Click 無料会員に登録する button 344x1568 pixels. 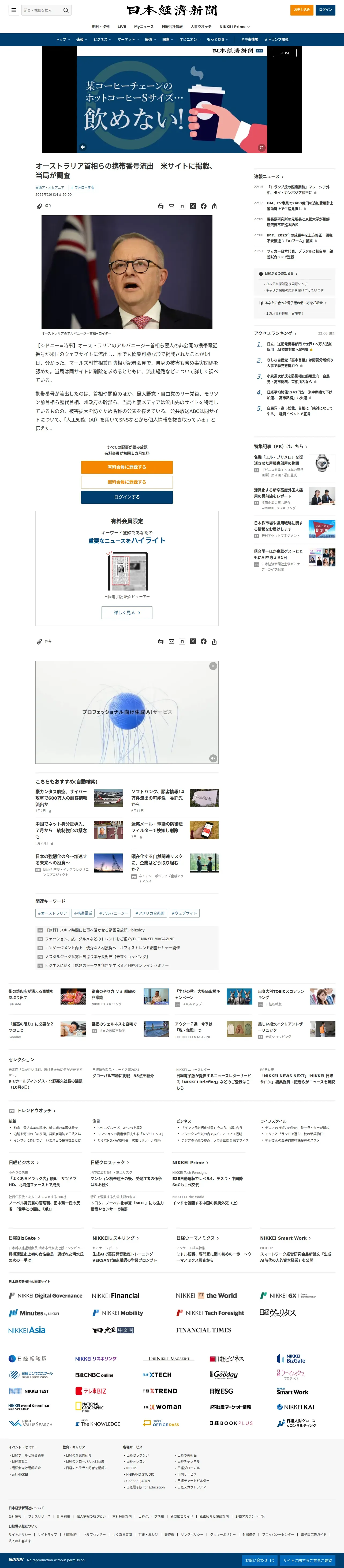pyautogui.click(x=127, y=482)
